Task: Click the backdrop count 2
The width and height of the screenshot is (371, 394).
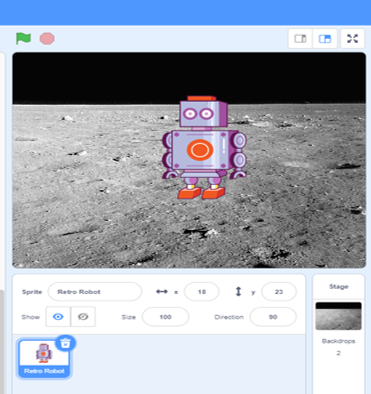Action: point(338,353)
